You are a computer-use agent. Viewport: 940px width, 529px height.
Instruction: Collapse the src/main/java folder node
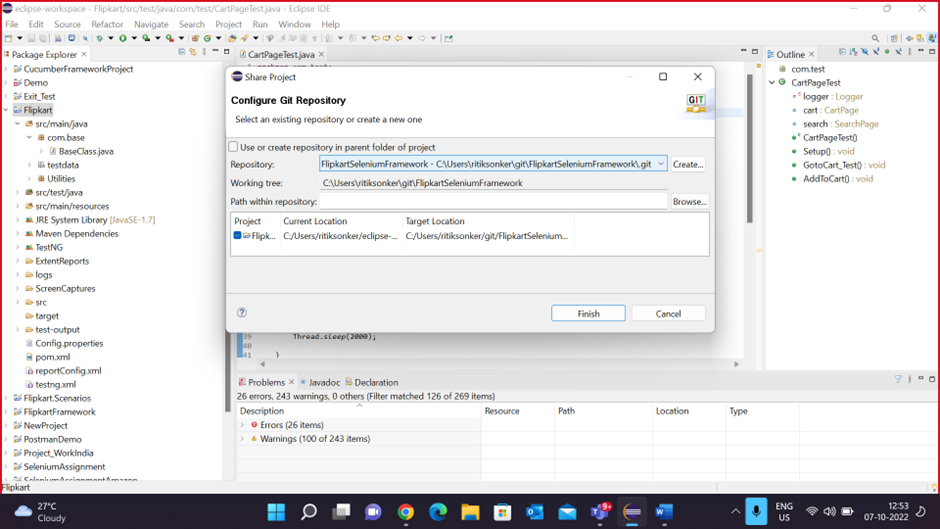click(17, 124)
